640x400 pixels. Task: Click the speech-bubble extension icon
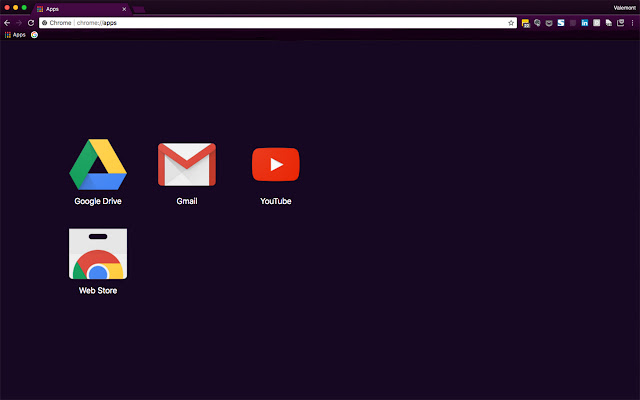click(537, 23)
